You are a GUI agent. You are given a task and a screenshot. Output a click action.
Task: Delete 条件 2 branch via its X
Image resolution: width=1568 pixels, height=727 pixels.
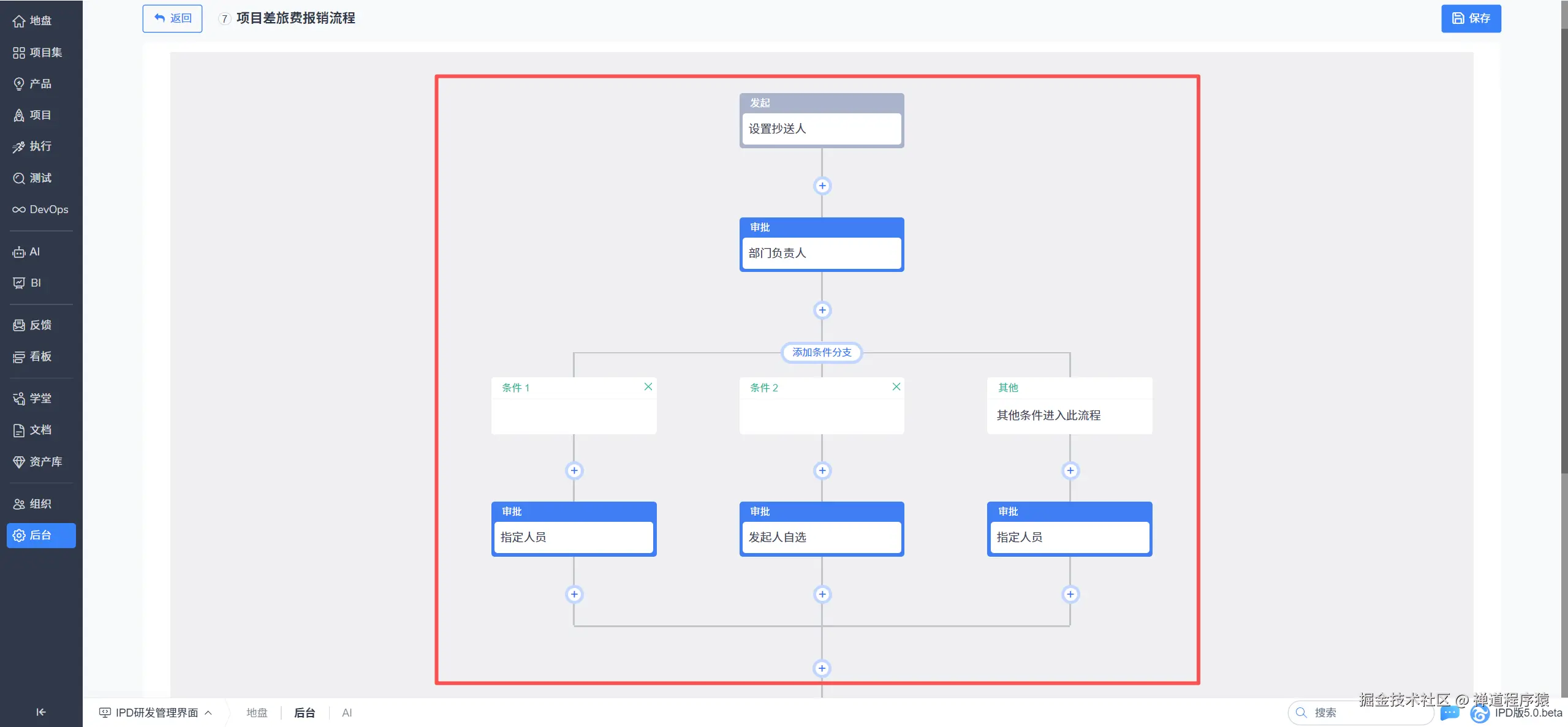pyautogui.click(x=896, y=386)
